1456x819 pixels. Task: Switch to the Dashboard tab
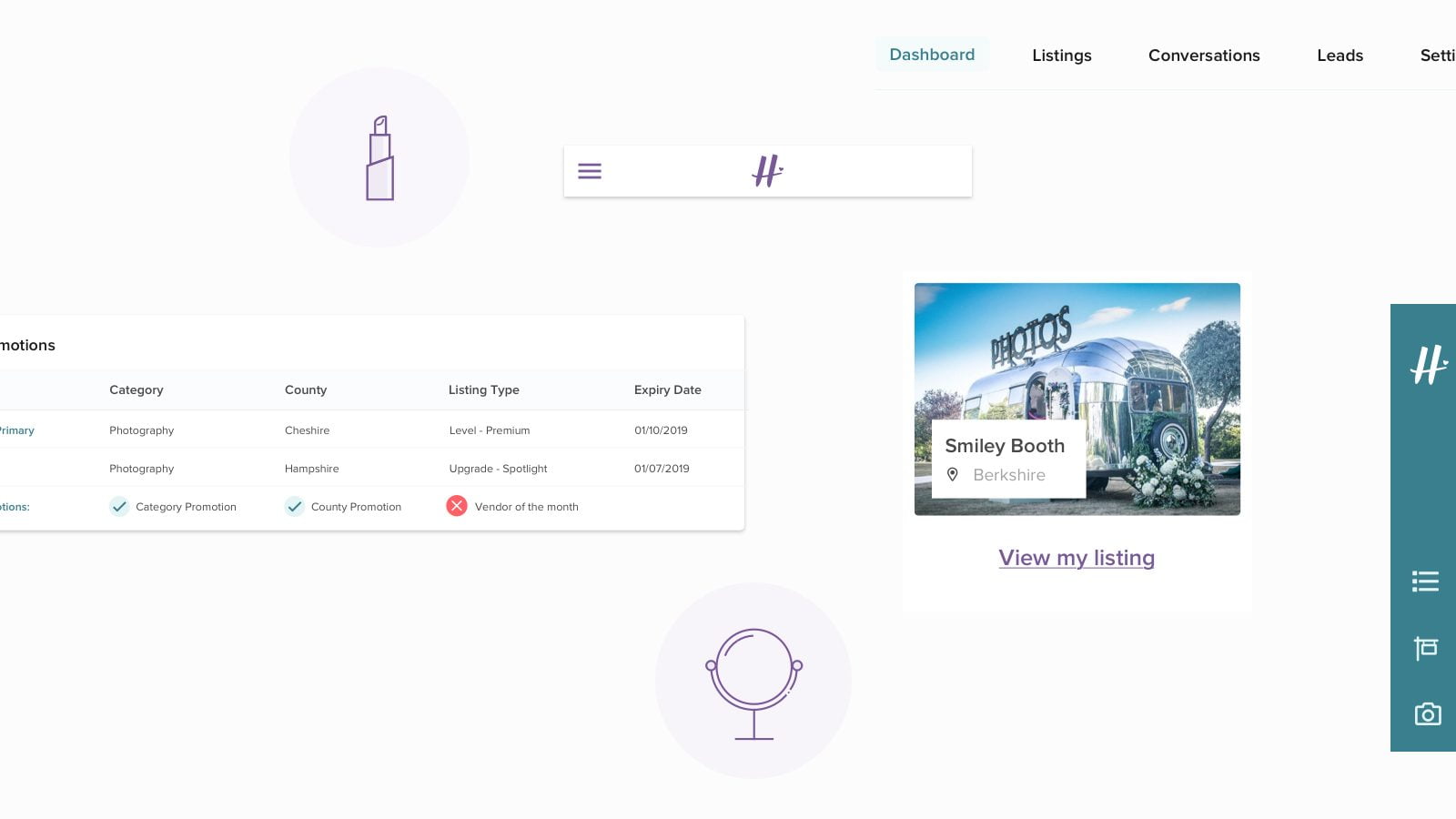click(x=932, y=55)
